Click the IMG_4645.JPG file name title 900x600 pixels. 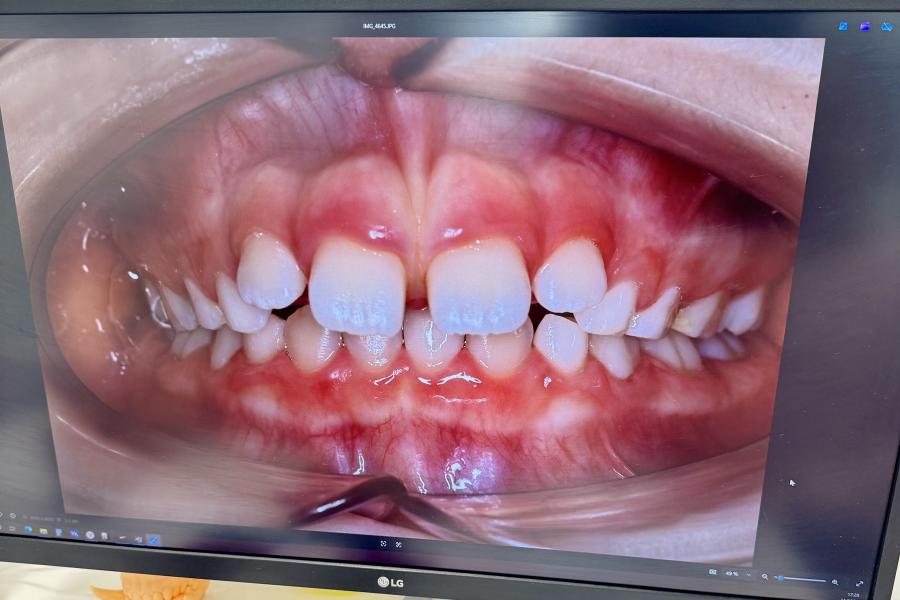tap(379, 26)
